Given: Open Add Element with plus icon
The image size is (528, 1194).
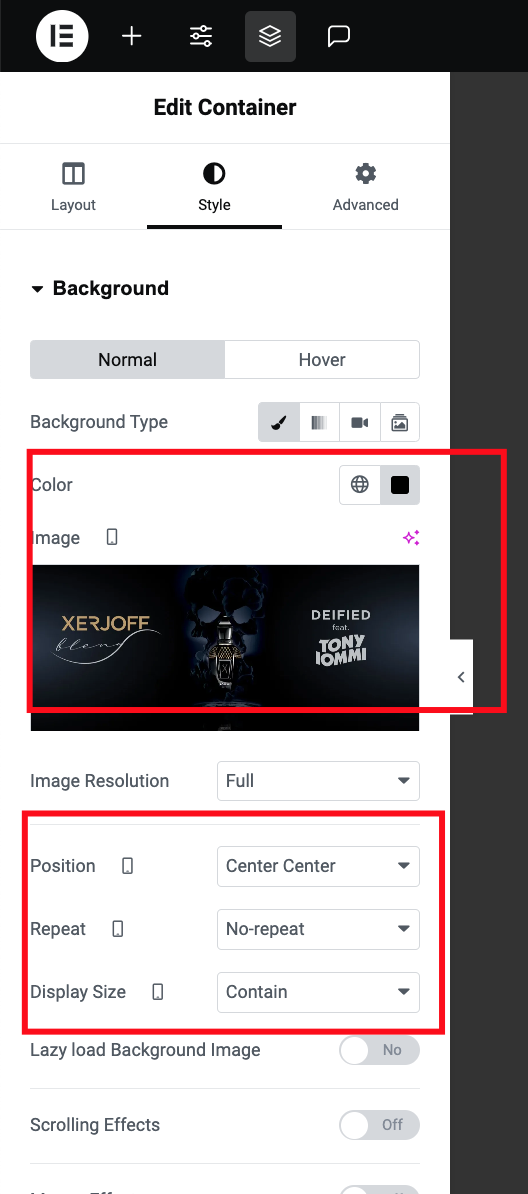Looking at the screenshot, I should (x=132, y=36).
